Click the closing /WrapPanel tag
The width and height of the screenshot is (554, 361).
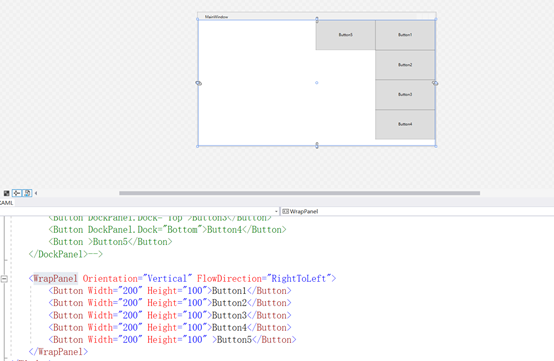[x=58, y=352]
